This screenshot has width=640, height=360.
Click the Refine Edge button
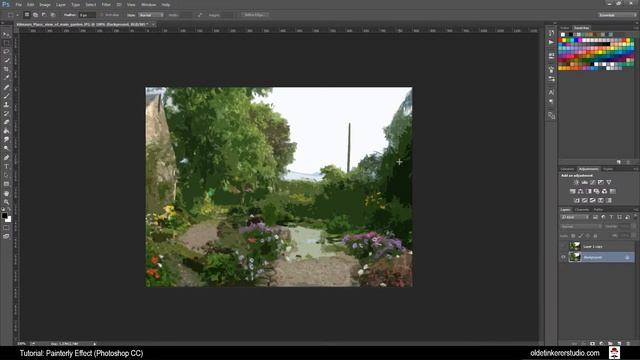254,15
